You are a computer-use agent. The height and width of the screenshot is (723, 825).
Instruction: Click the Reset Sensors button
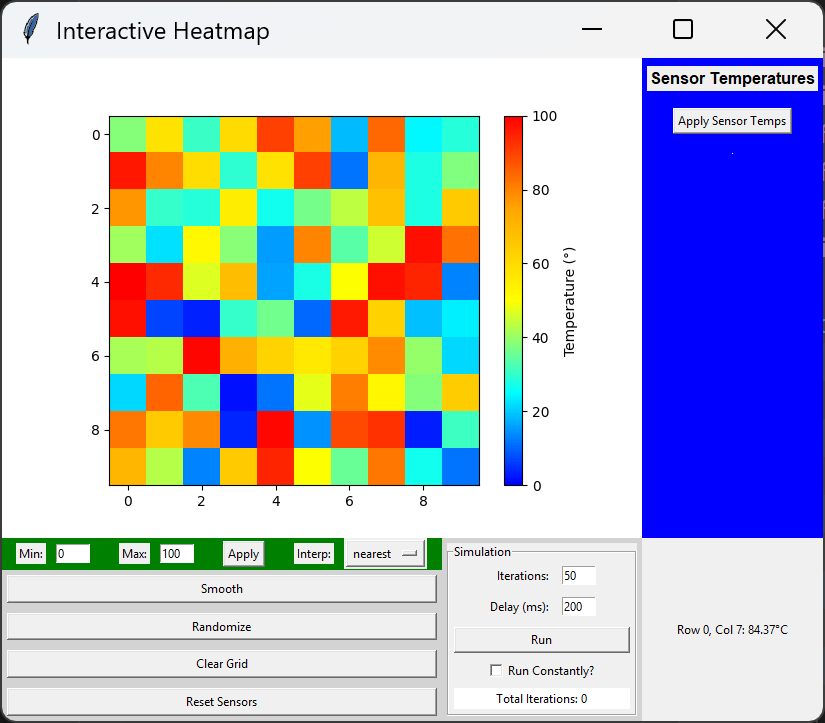tap(221, 701)
